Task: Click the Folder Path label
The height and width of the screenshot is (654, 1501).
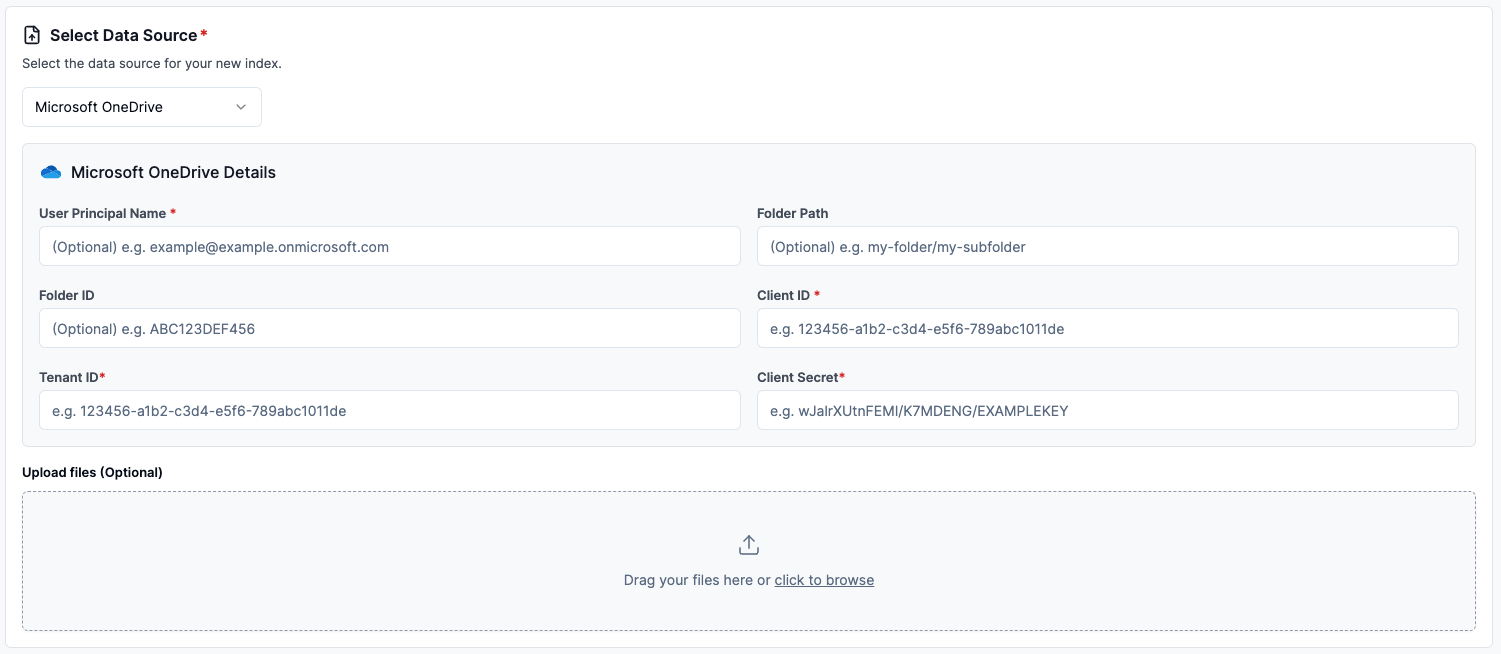Action: pos(792,213)
